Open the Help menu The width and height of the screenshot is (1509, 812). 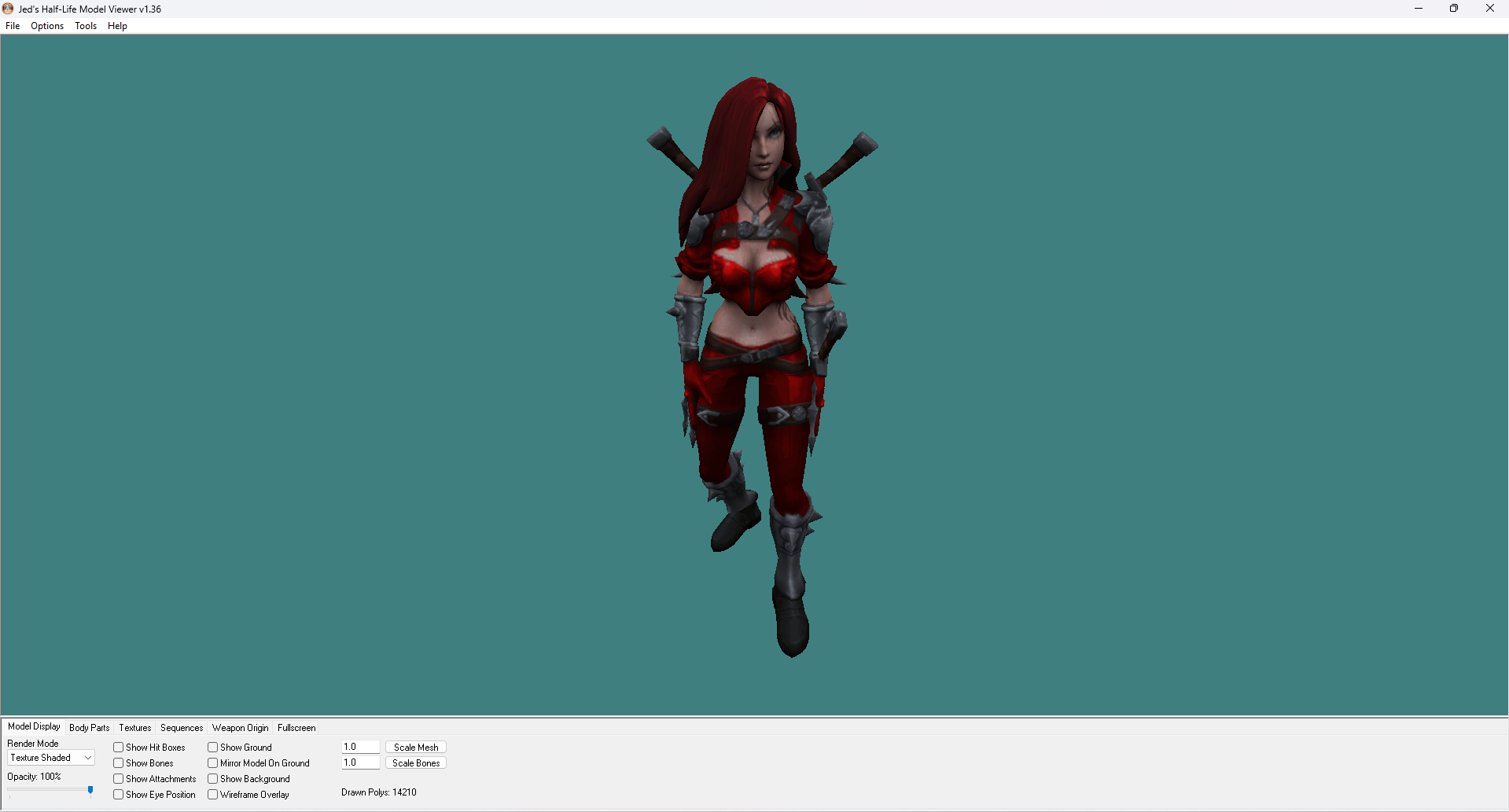tap(117, 26)
